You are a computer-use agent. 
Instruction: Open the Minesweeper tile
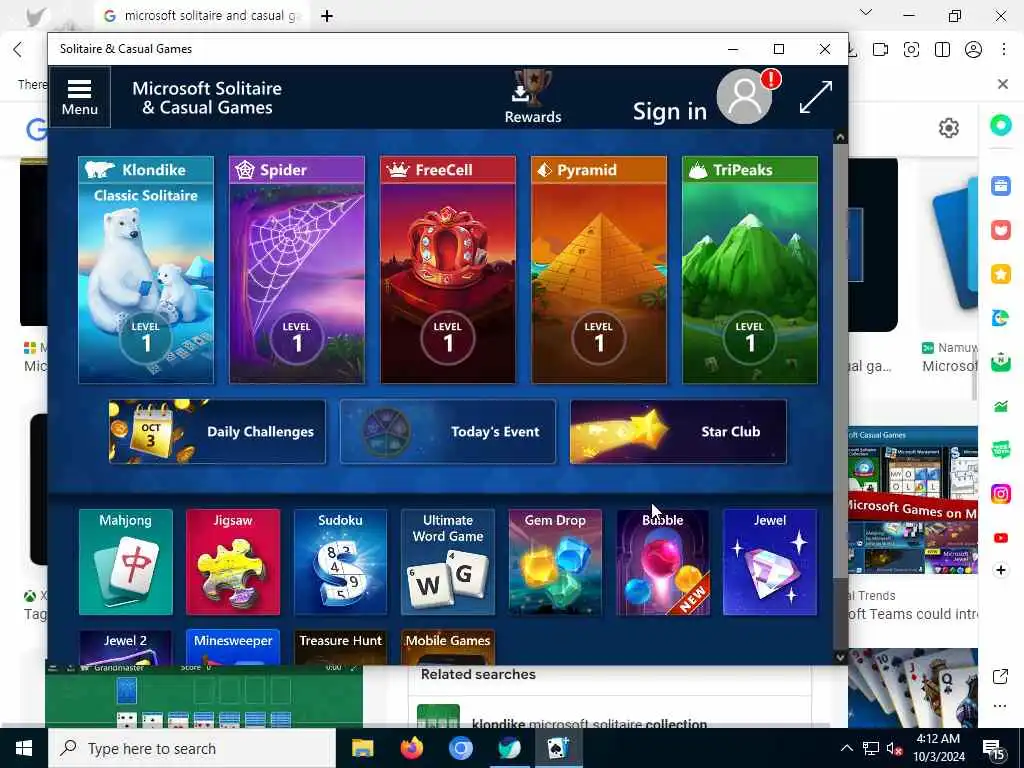coord(233,647)
